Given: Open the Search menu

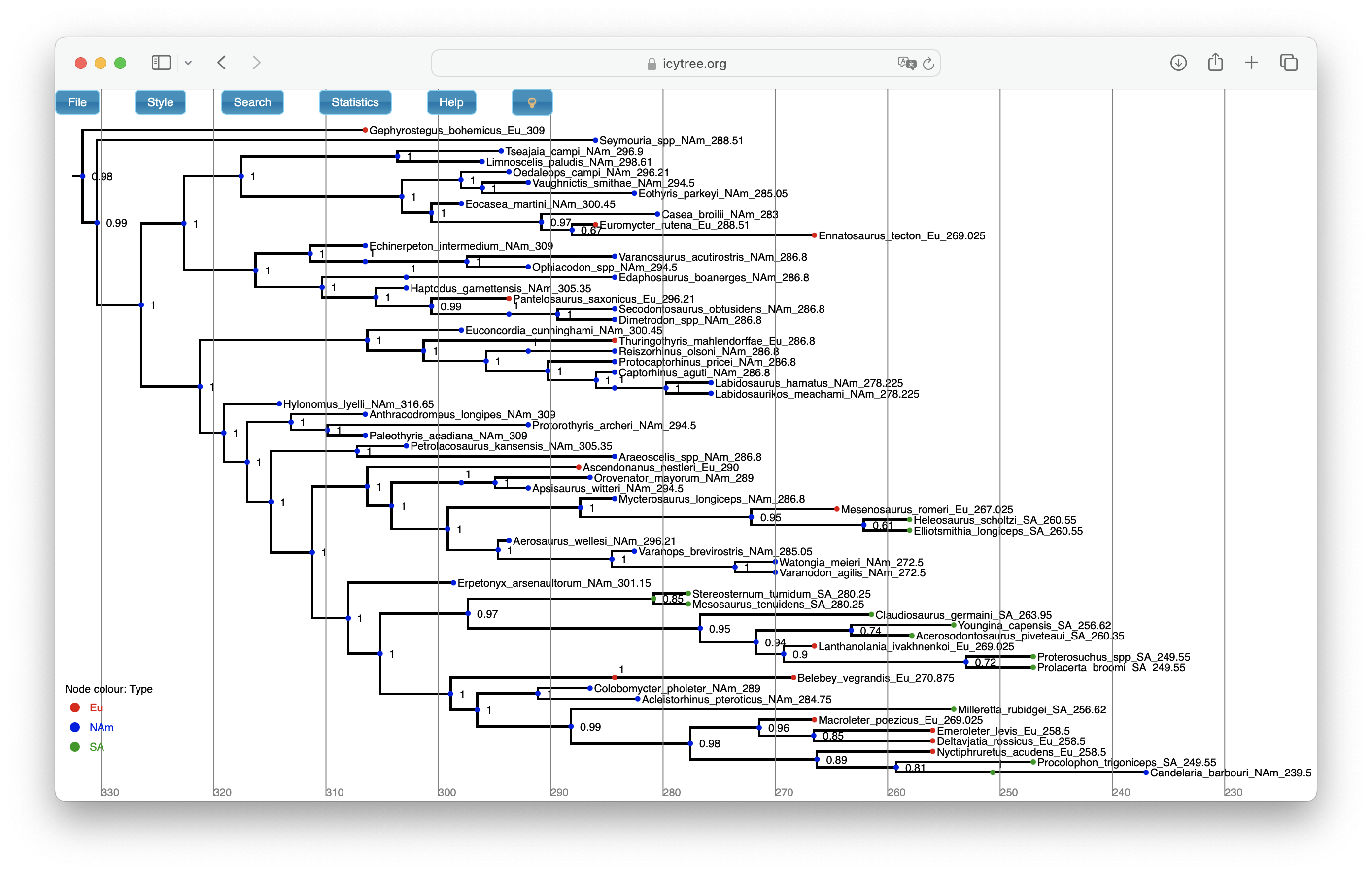Looking at the screenshot, I should pyautogui.click(x=252, y=102).
